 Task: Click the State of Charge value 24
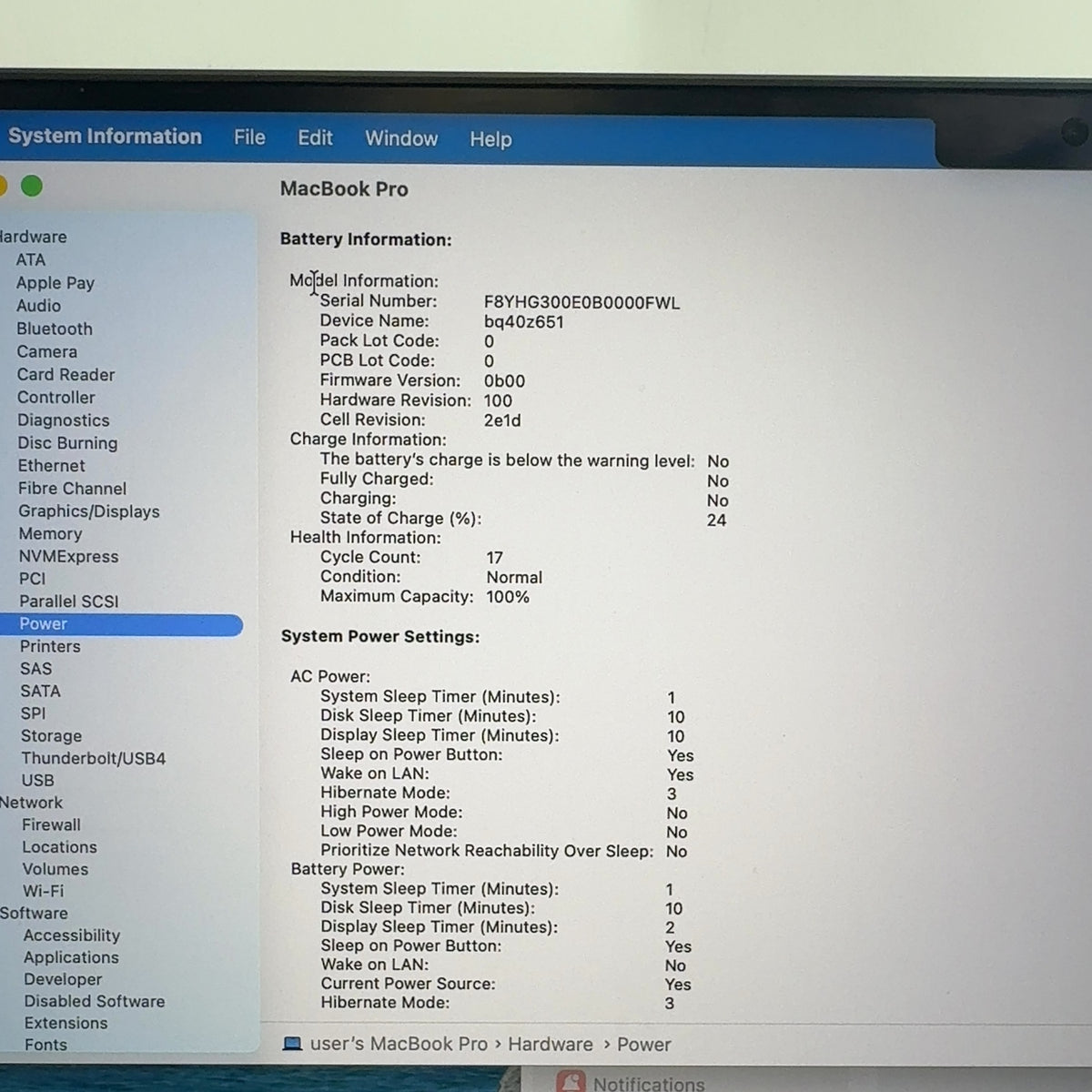[716, 521]
